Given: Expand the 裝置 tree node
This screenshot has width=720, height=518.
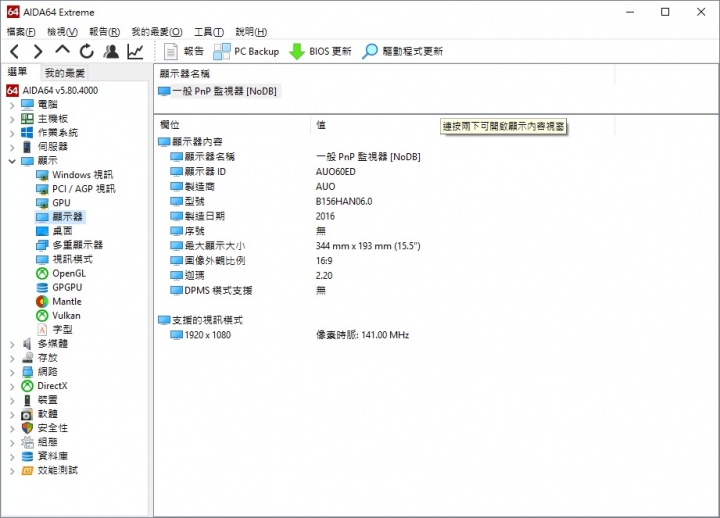Looking at the screenshot, I should coord(12,401).
